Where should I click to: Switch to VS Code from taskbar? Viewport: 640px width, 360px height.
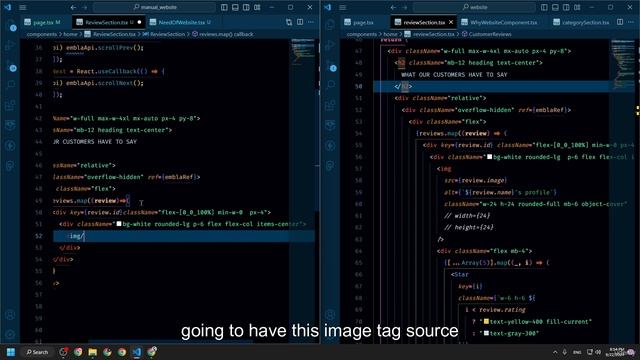(137, 352)
